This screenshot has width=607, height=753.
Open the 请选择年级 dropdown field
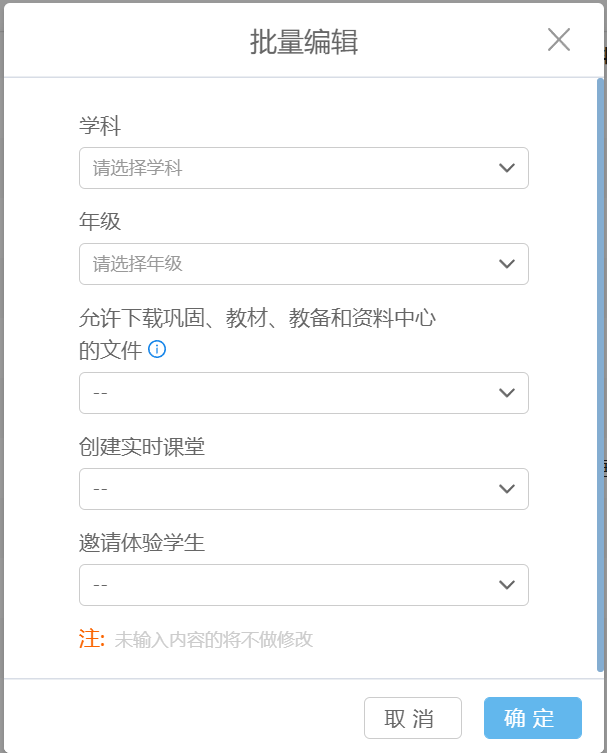pos(304,264)
